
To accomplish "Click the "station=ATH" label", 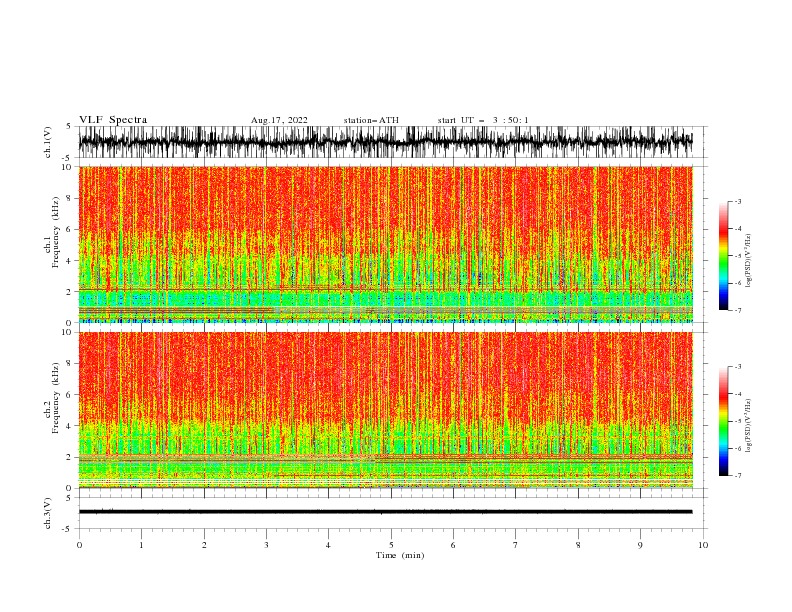I will [371, 120].
